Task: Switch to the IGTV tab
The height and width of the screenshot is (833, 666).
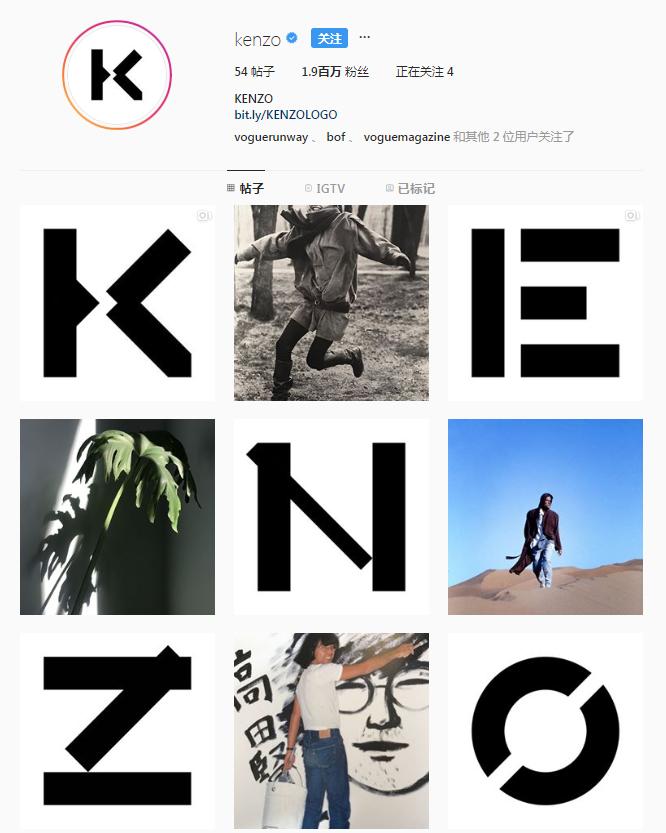Action: pyautogui.click(x=325, y=189)
